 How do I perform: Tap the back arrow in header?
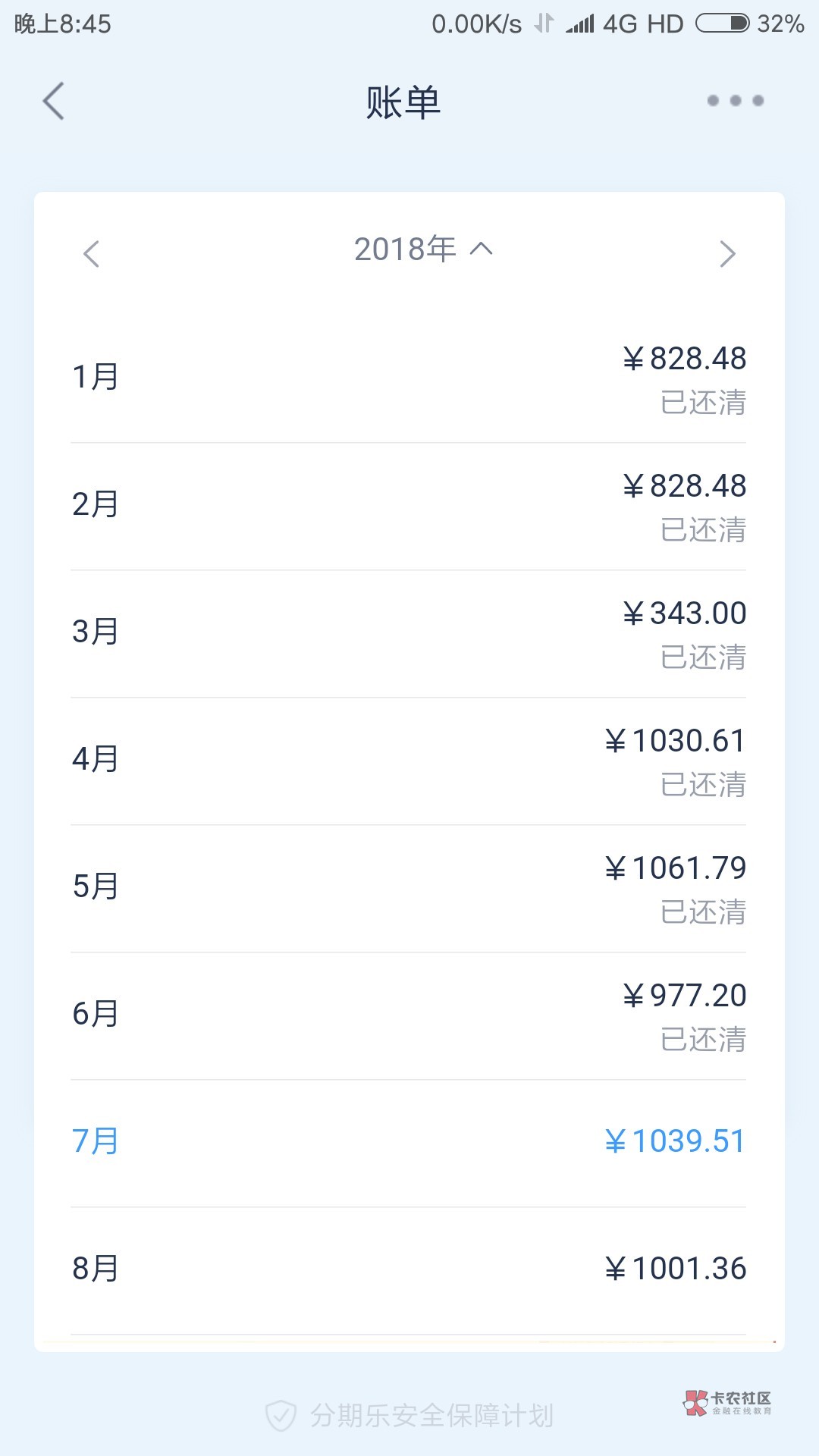click(x=54, y=101)
